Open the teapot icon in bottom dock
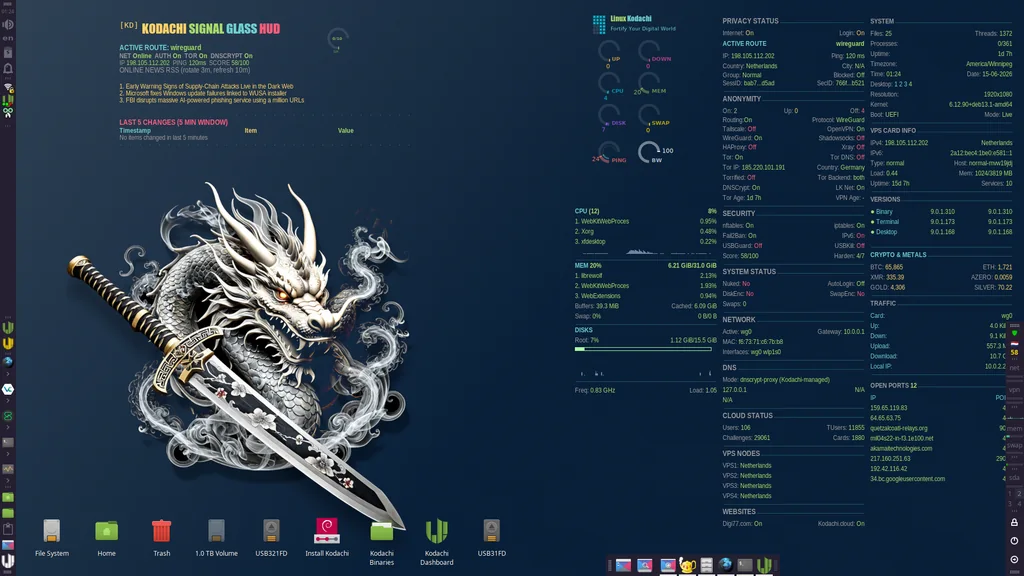Viewport: 1024px width, 576px height. pyautogui.click(x=687, y=566)
